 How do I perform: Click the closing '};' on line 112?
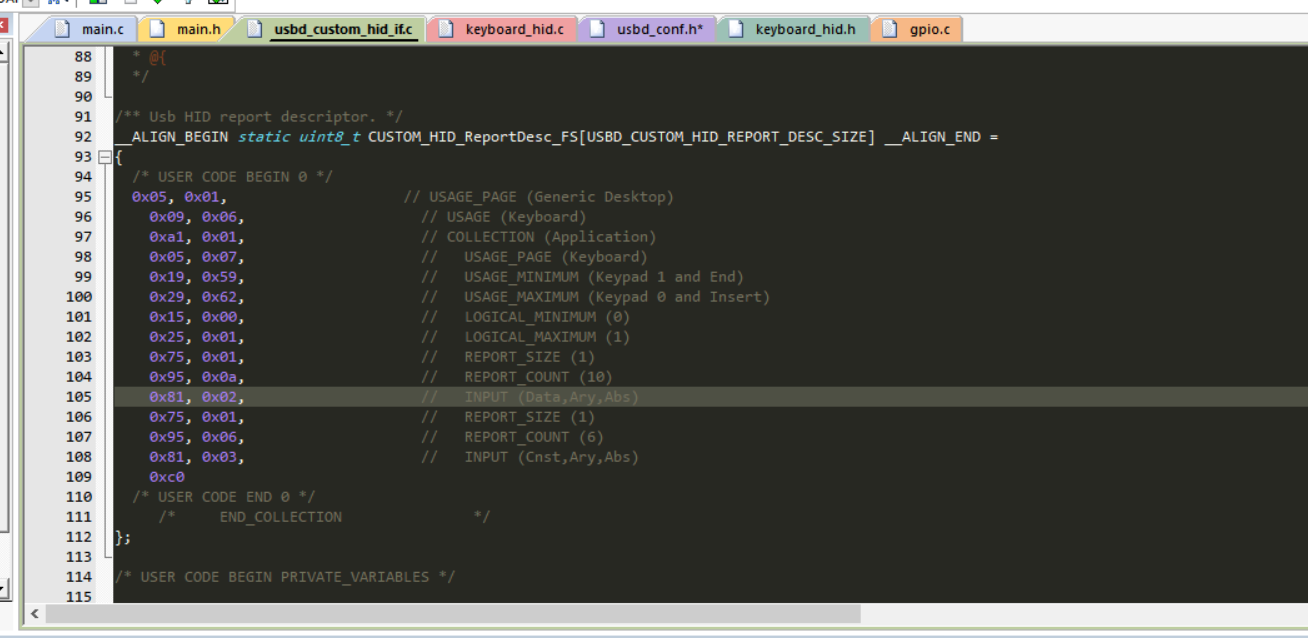123,537
